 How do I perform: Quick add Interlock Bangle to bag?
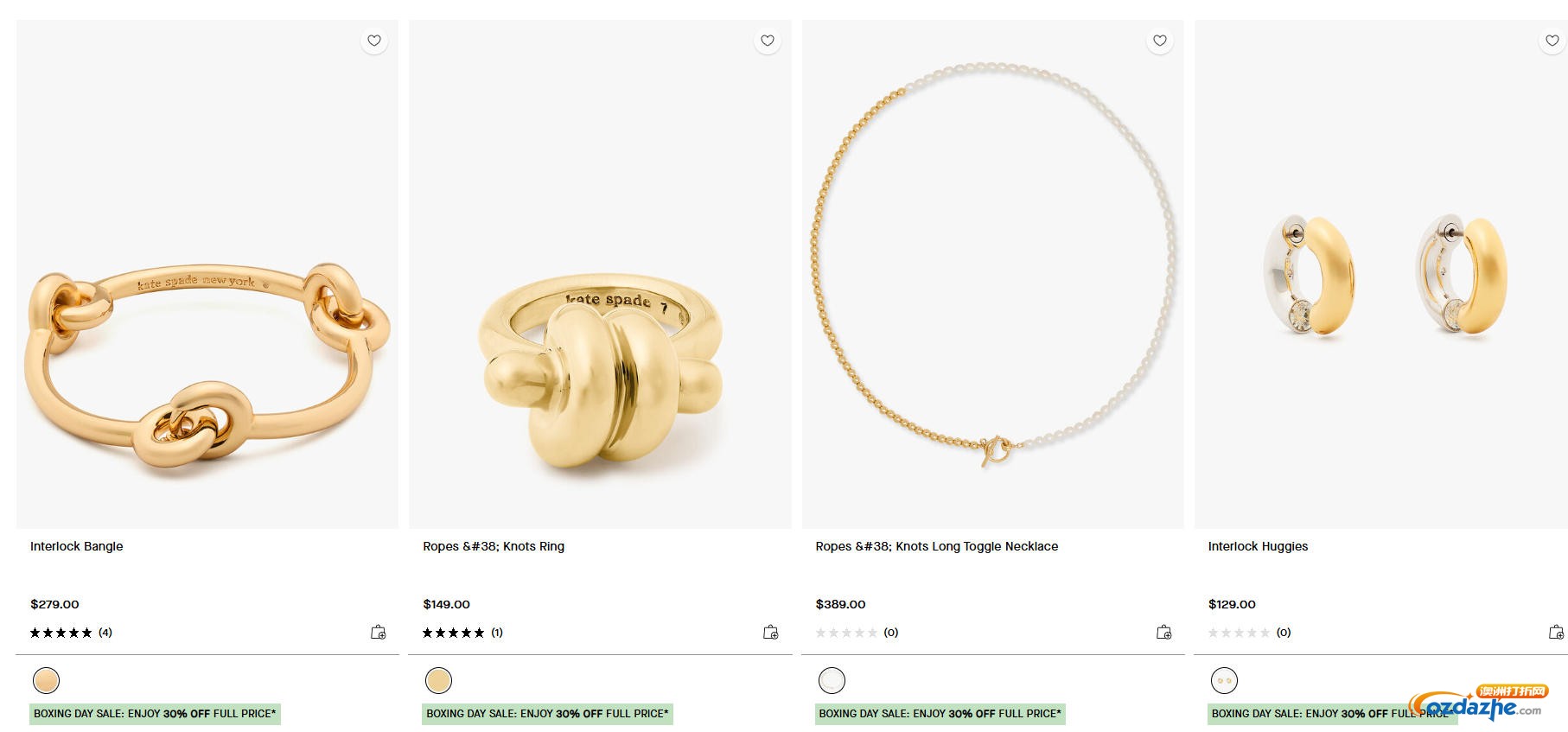coord(379,633)
